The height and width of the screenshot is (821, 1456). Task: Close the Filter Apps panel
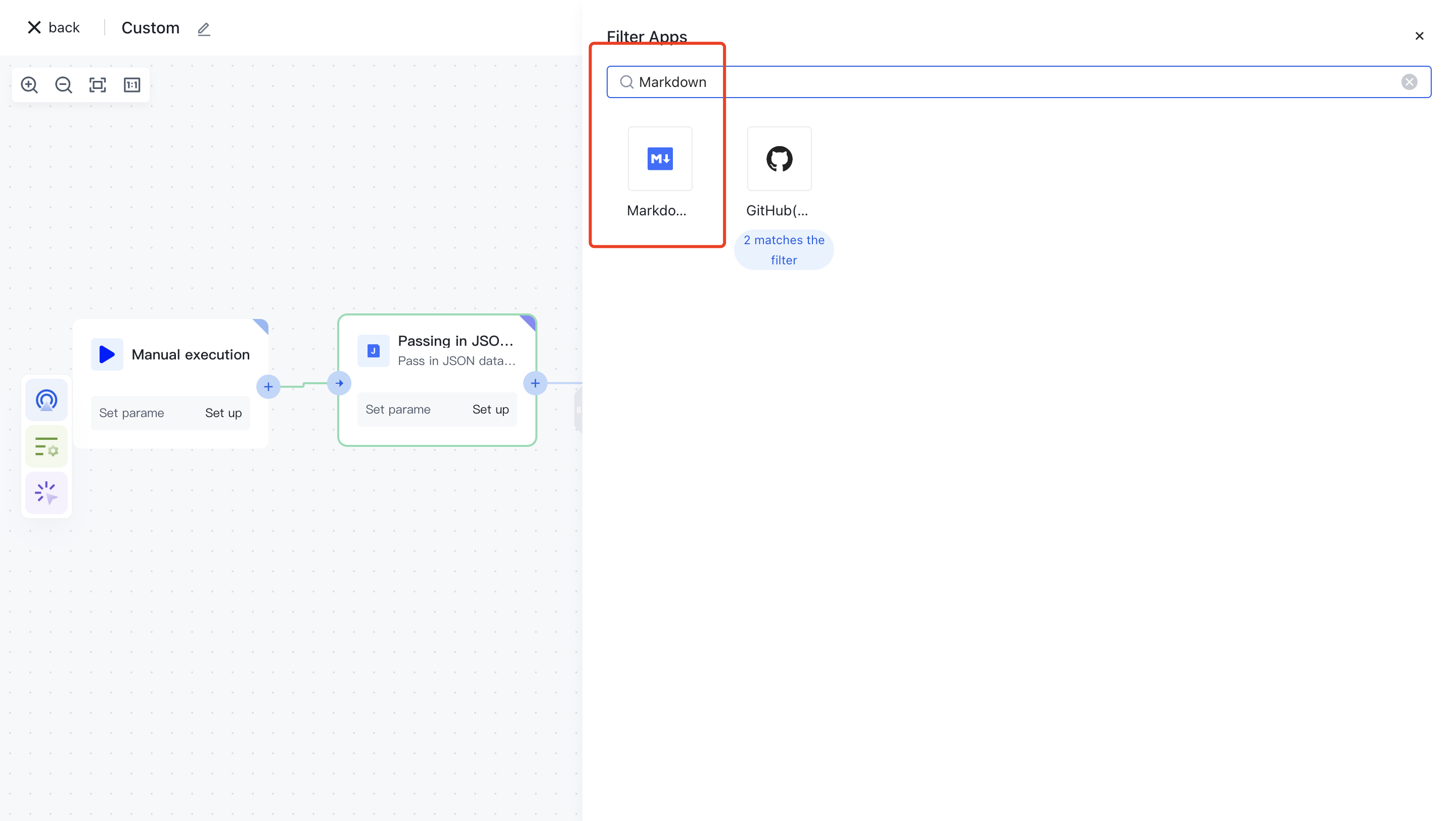[1419, 36]
